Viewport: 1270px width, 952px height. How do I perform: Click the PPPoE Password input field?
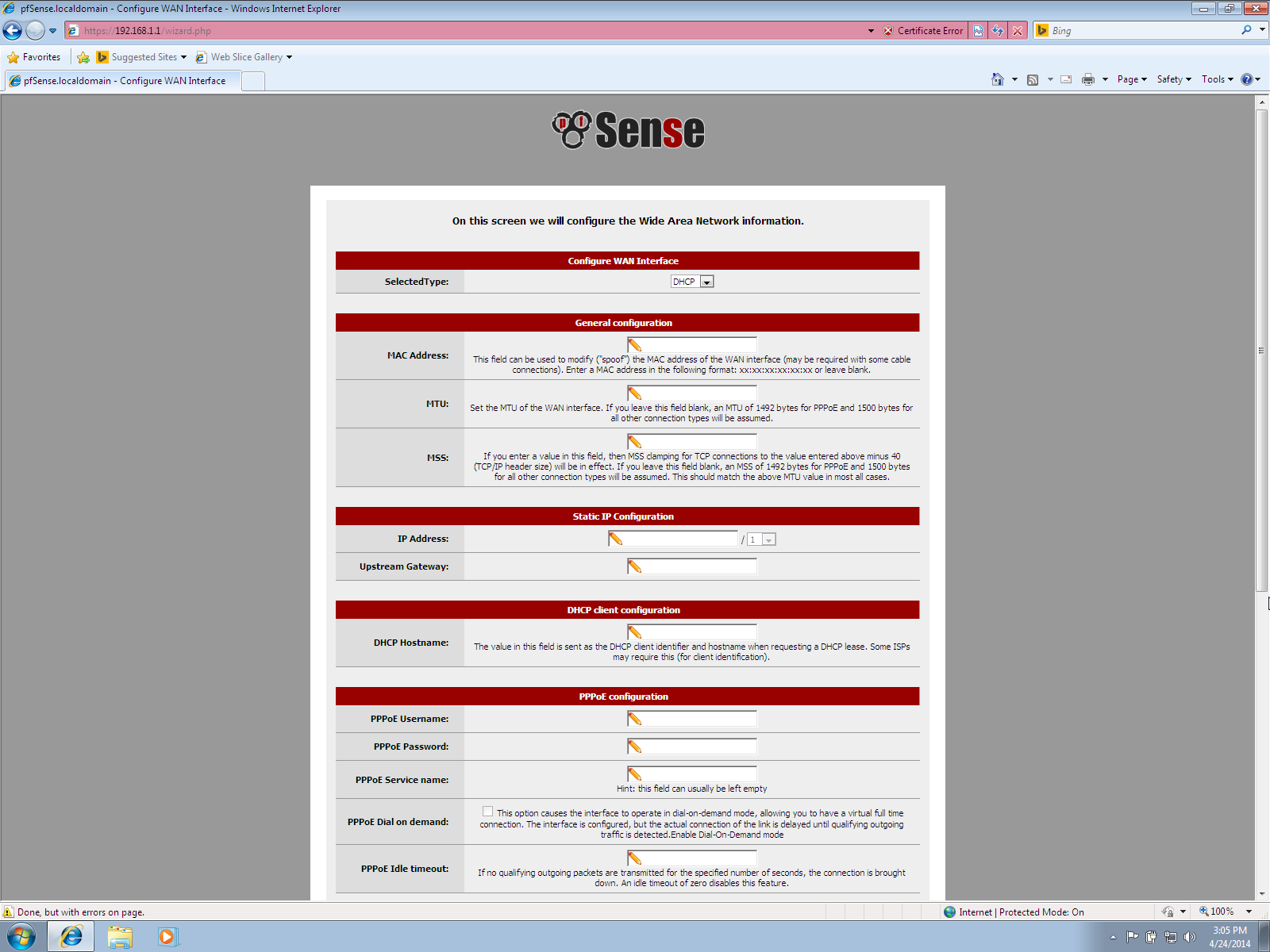pyautogui.click(x=692, y=747)
